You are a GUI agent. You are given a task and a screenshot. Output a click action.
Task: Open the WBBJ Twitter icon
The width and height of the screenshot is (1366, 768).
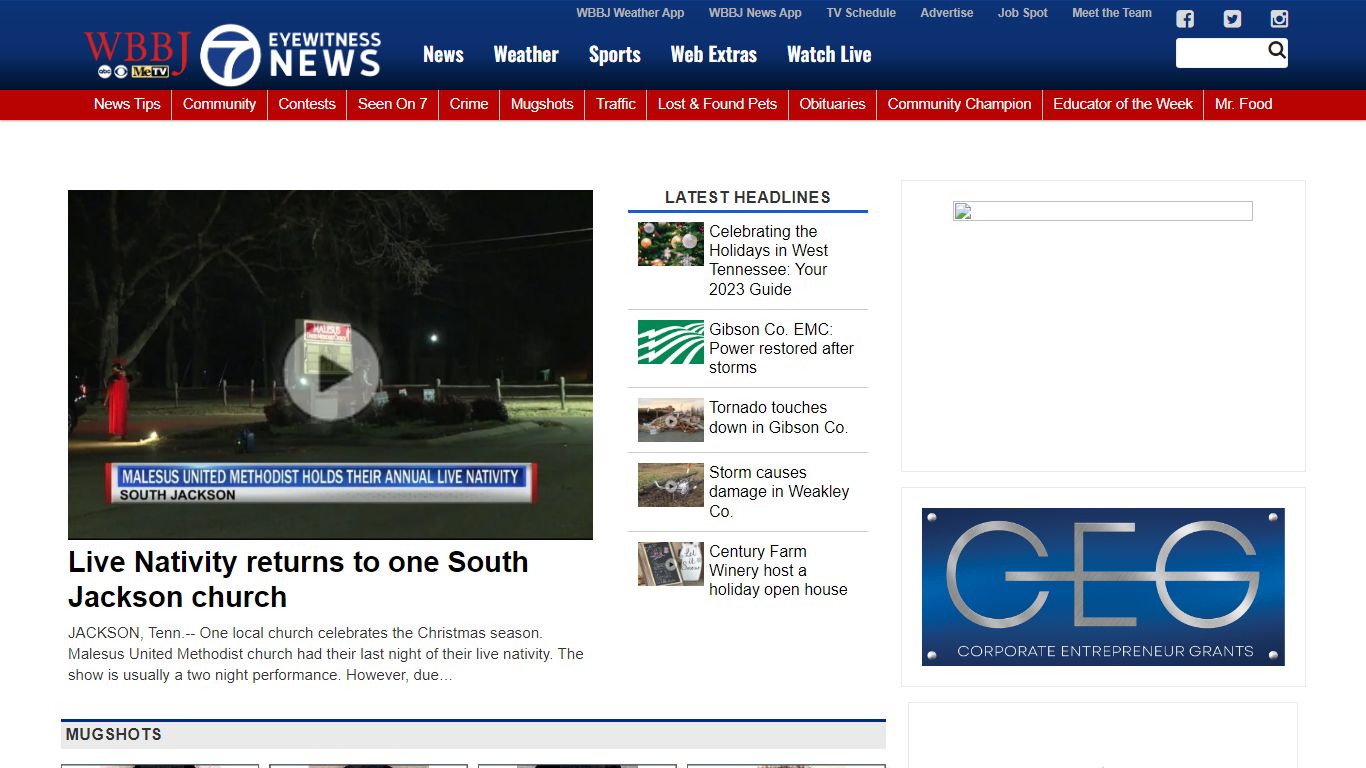(x=1232, y=19)
